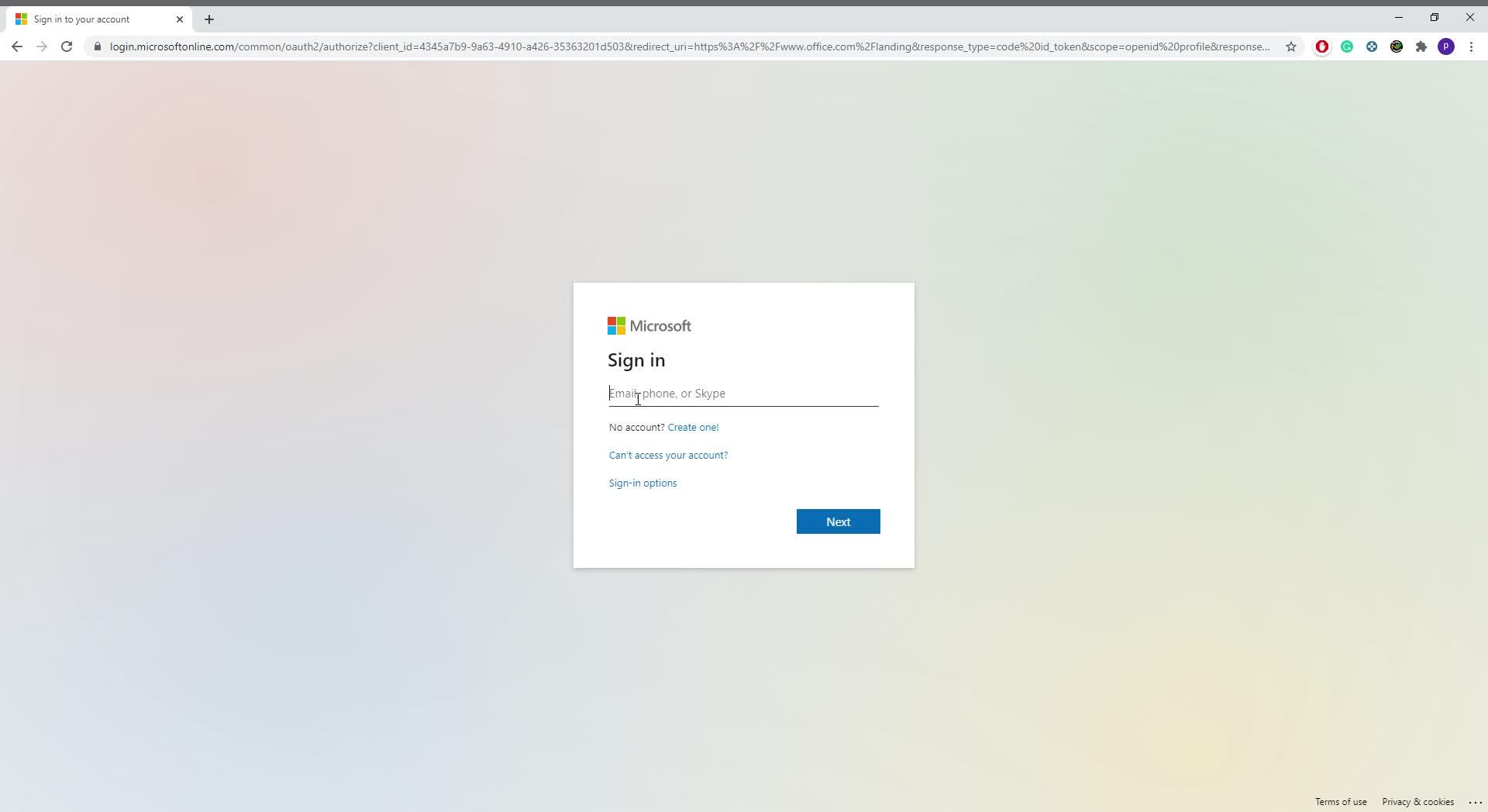
Task: Open the Terms of use link
Action: tap(1340, 802)
